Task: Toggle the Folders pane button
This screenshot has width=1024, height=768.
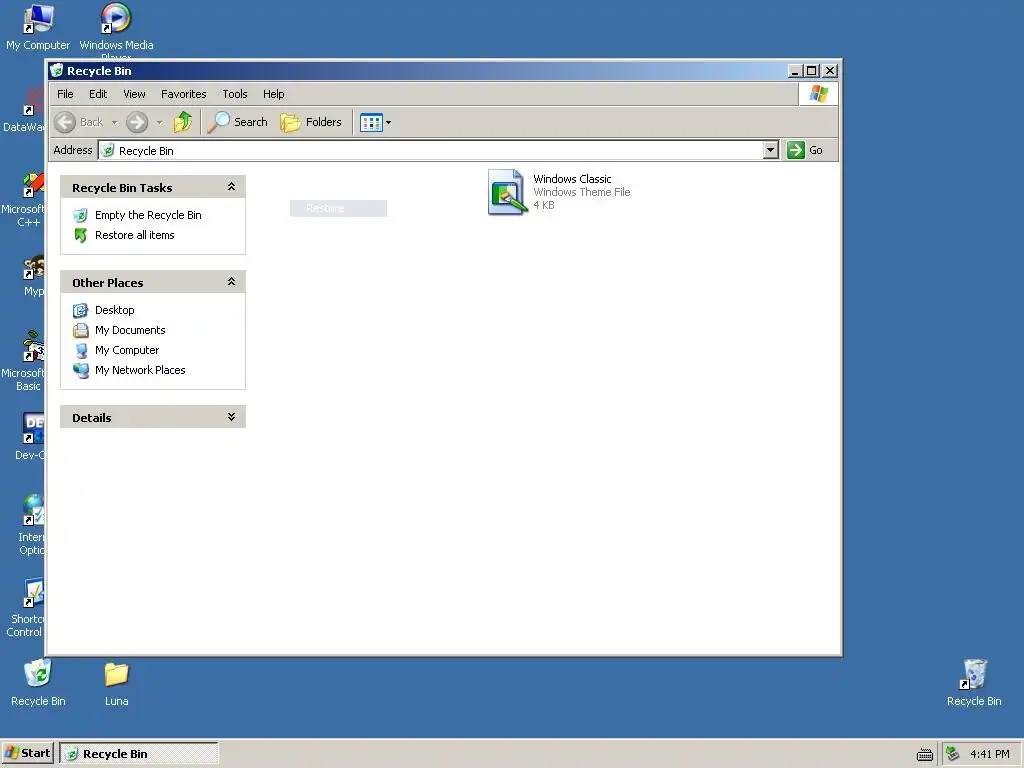Action: [311, 122]
